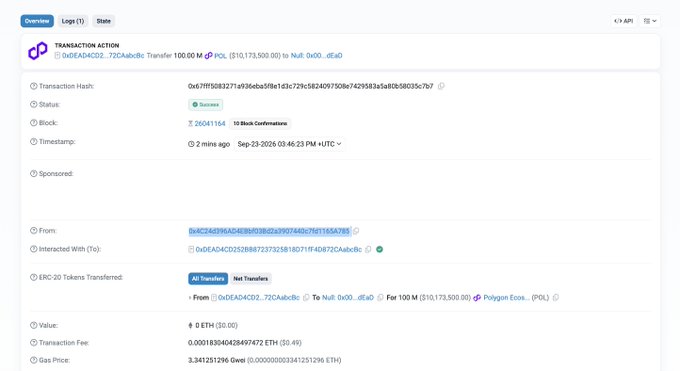Switch to the Overview tab
The width and height of the screenshot is (680, 371).
tap(37, 21)
